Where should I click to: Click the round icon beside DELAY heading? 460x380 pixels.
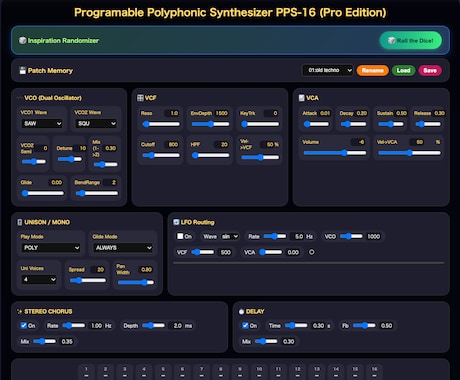[241, 312]
